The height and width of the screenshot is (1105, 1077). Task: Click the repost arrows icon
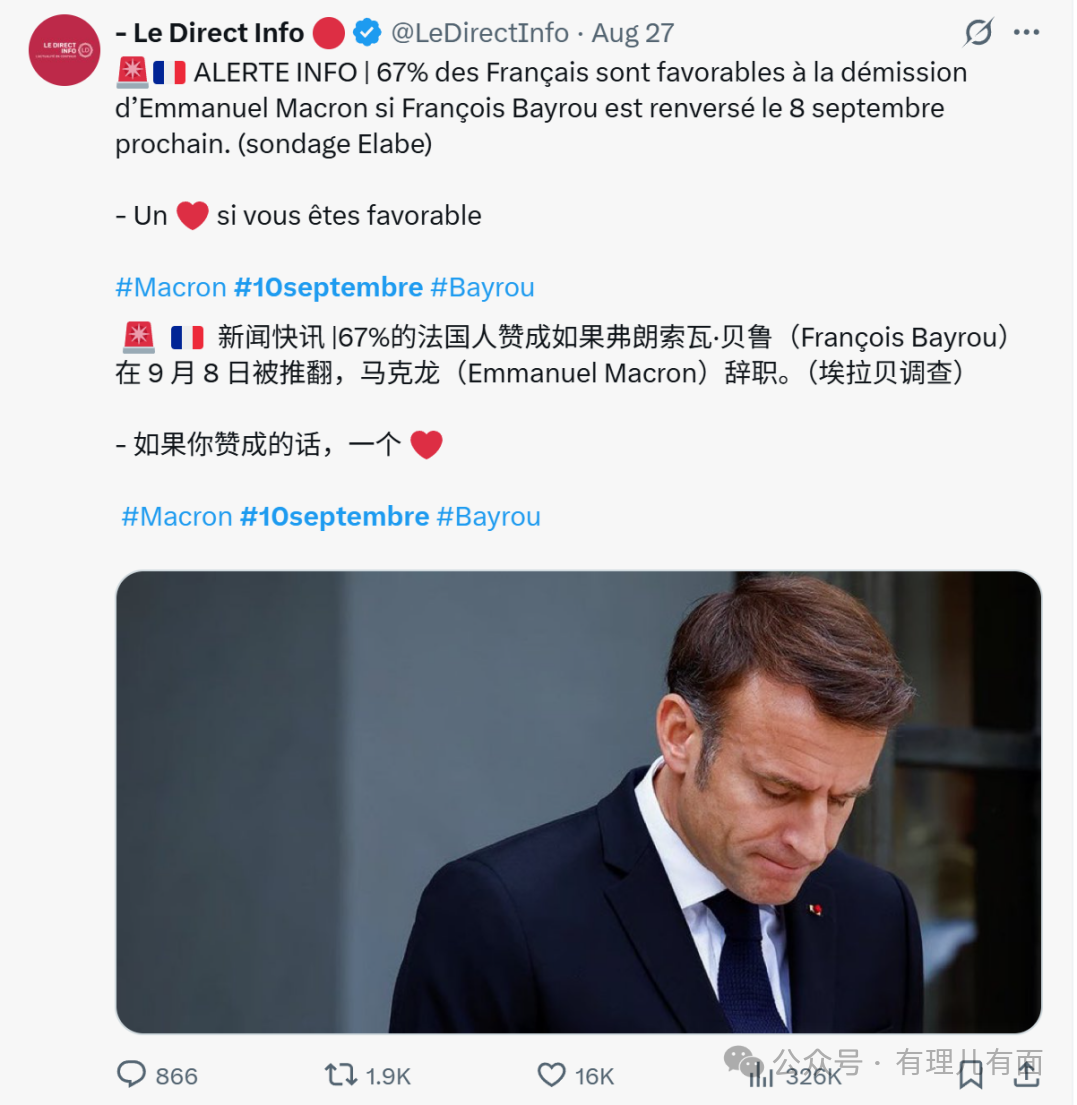coord(341,1075)
